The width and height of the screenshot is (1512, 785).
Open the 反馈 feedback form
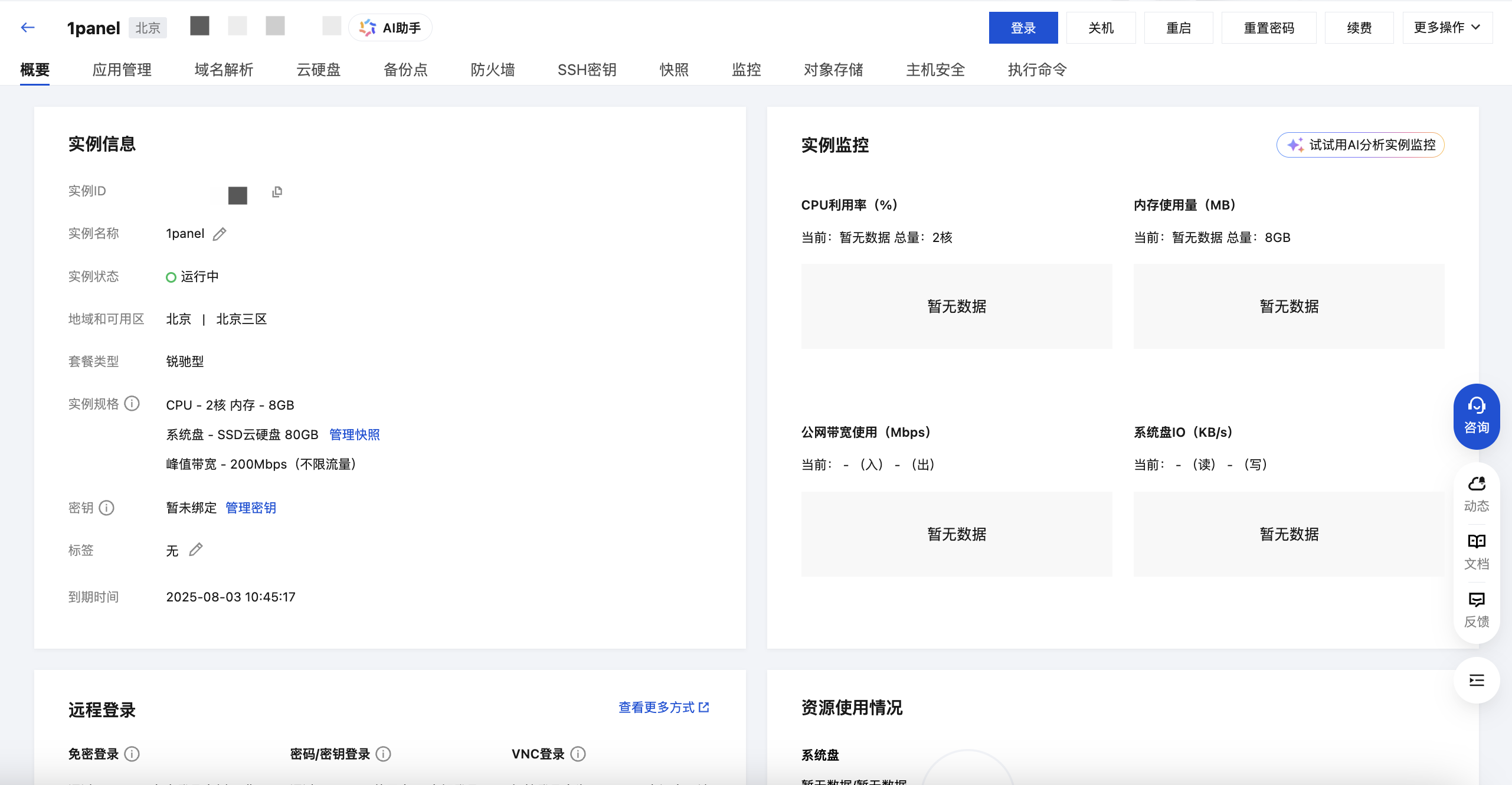pos(1477,610)
